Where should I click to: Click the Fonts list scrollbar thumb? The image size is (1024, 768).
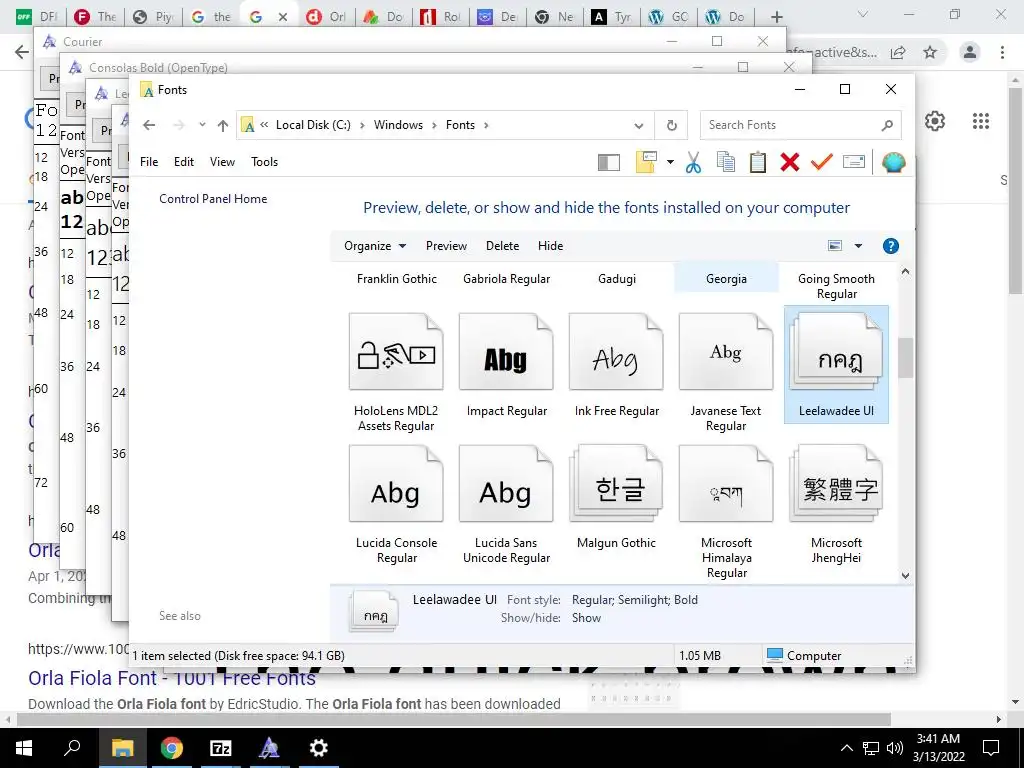point(904,357)
